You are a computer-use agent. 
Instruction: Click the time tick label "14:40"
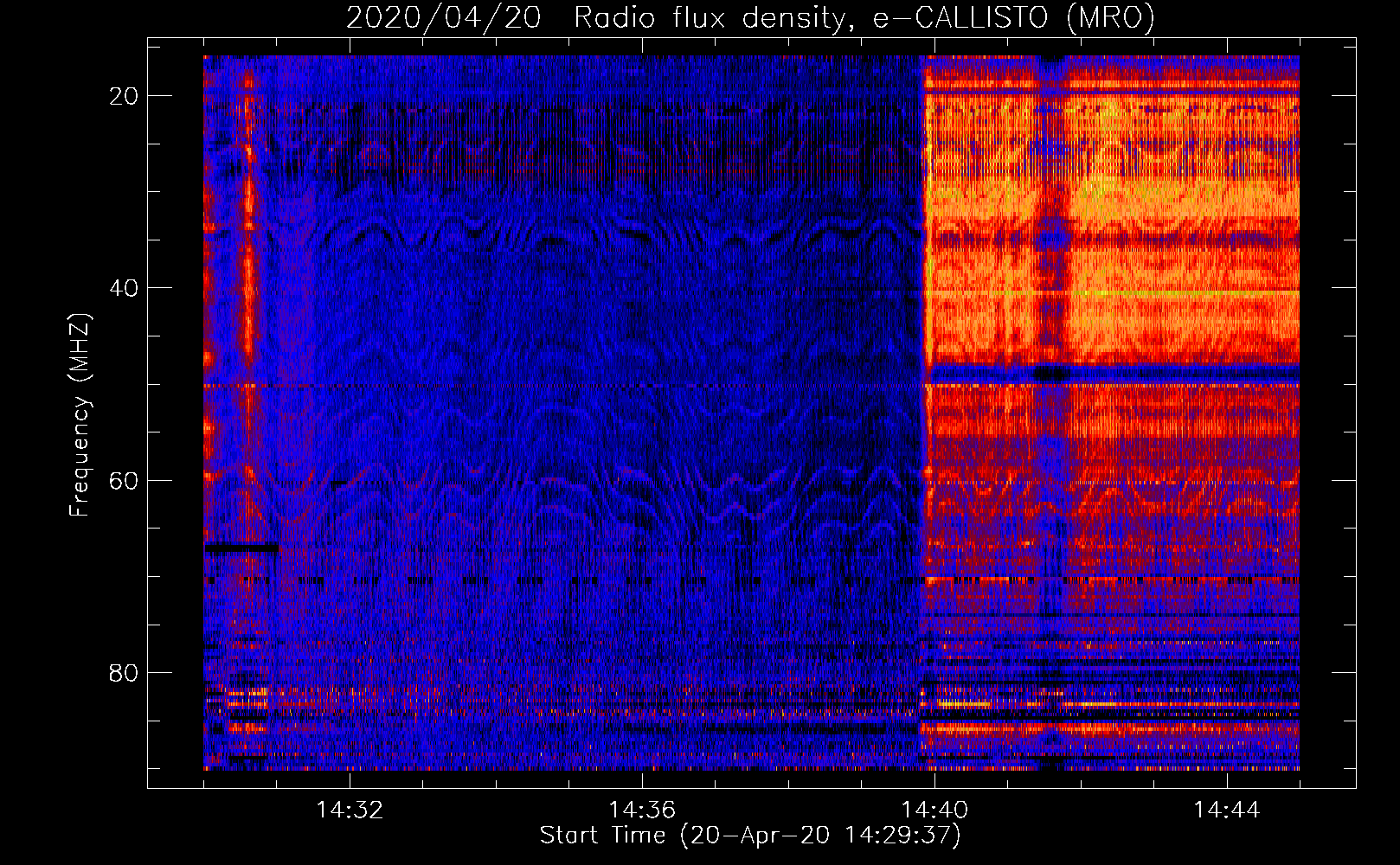(x=934, y=810)
